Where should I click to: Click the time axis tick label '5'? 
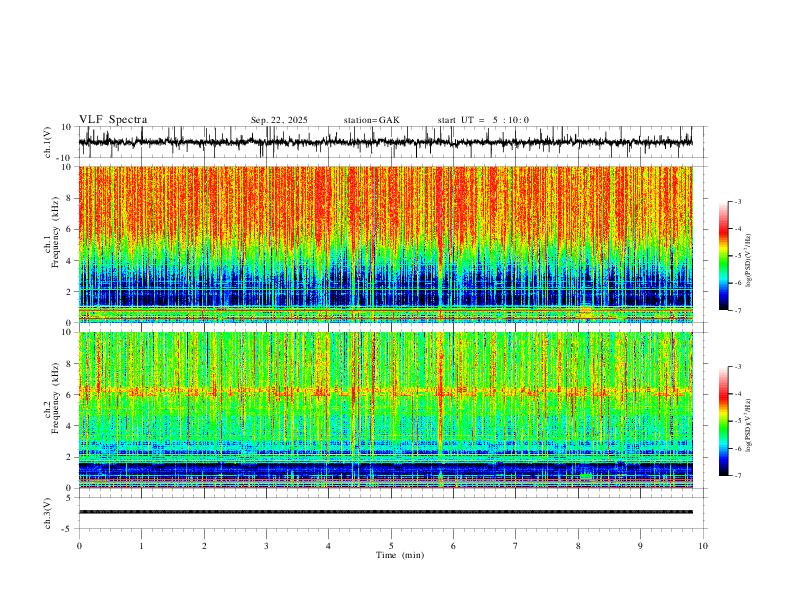pos(391,546)
